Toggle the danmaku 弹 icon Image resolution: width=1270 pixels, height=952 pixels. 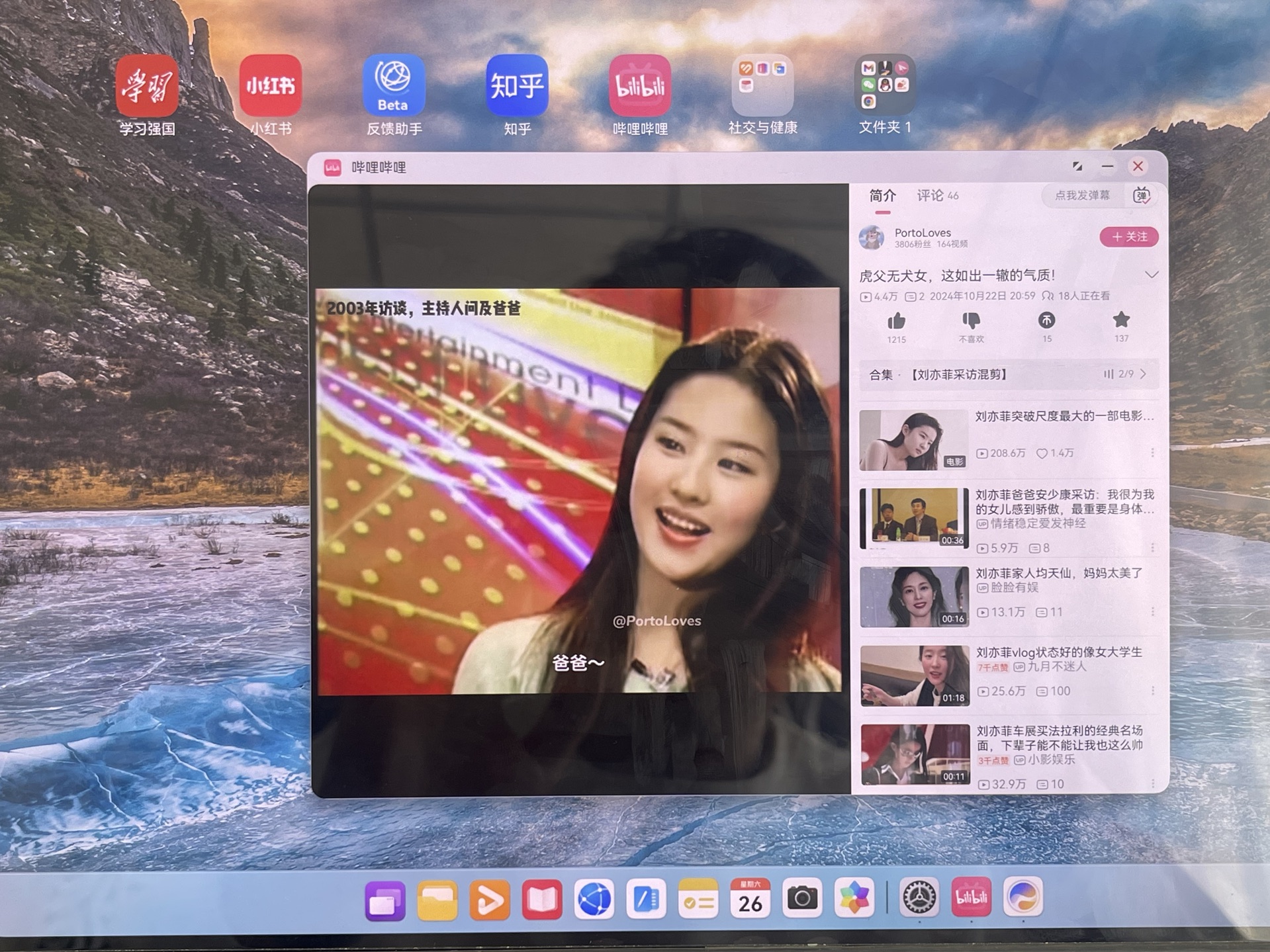(x=1142, y=195)
